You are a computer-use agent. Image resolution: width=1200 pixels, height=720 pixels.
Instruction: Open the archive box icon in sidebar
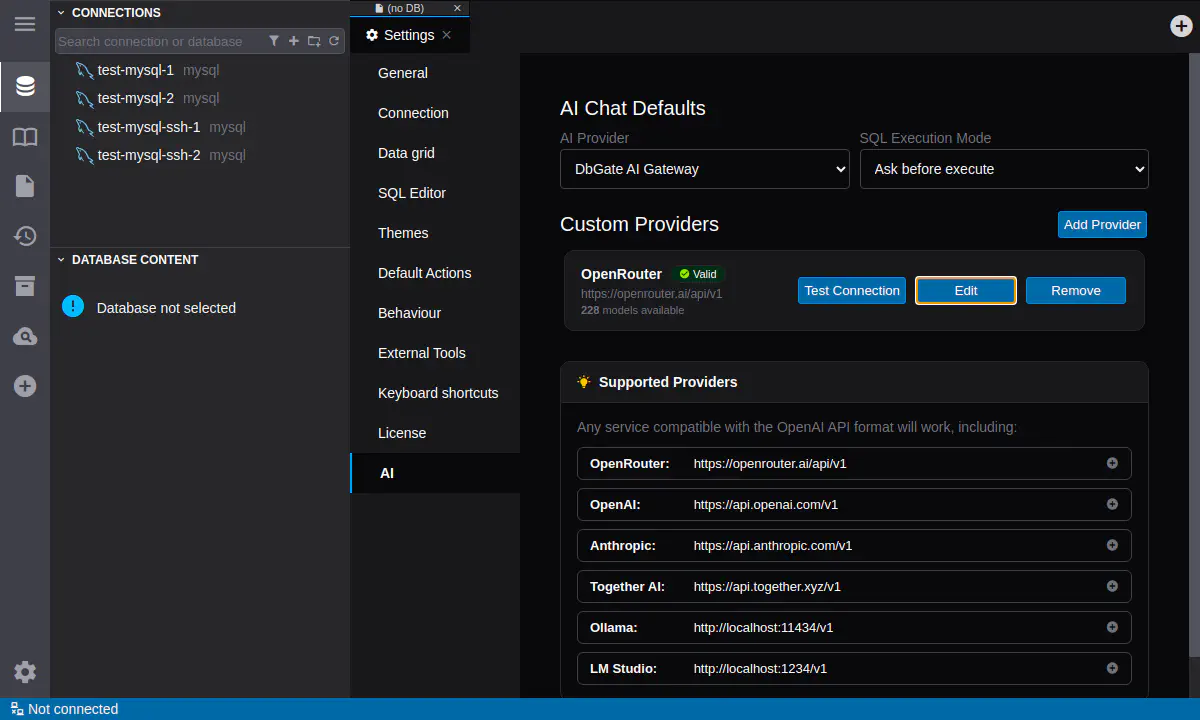pos(25,286)
